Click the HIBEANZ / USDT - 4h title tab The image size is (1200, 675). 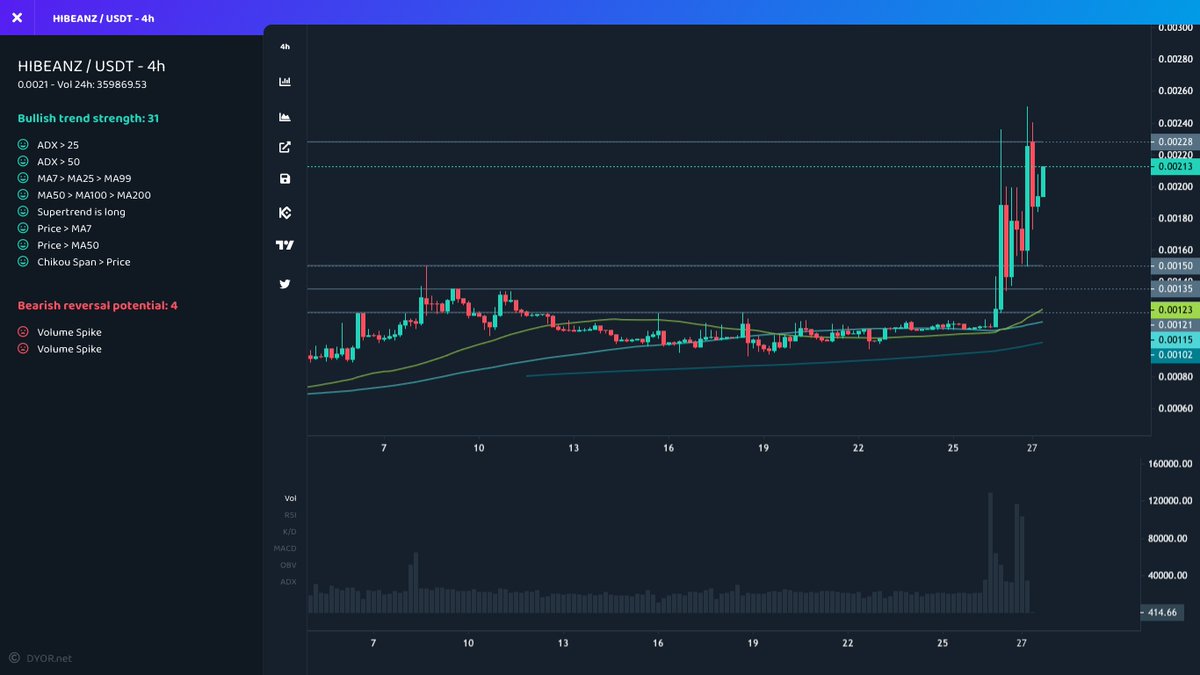[x=104, y=18]
